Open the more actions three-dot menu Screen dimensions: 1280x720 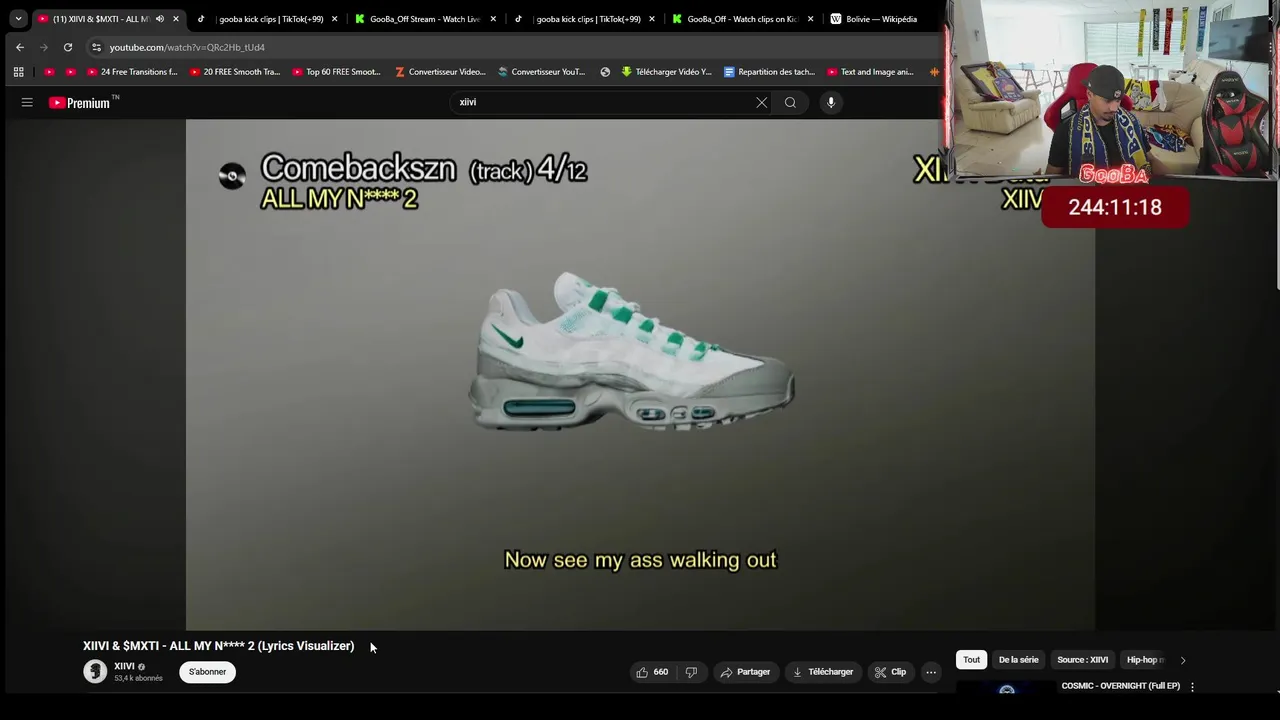pos(931,672)
